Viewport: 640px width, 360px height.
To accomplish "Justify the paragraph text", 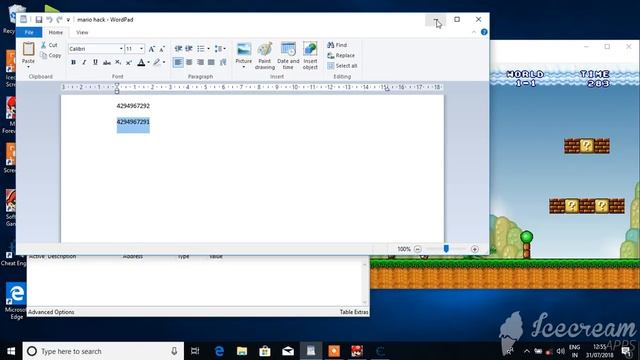I will [x=211, y=62].
